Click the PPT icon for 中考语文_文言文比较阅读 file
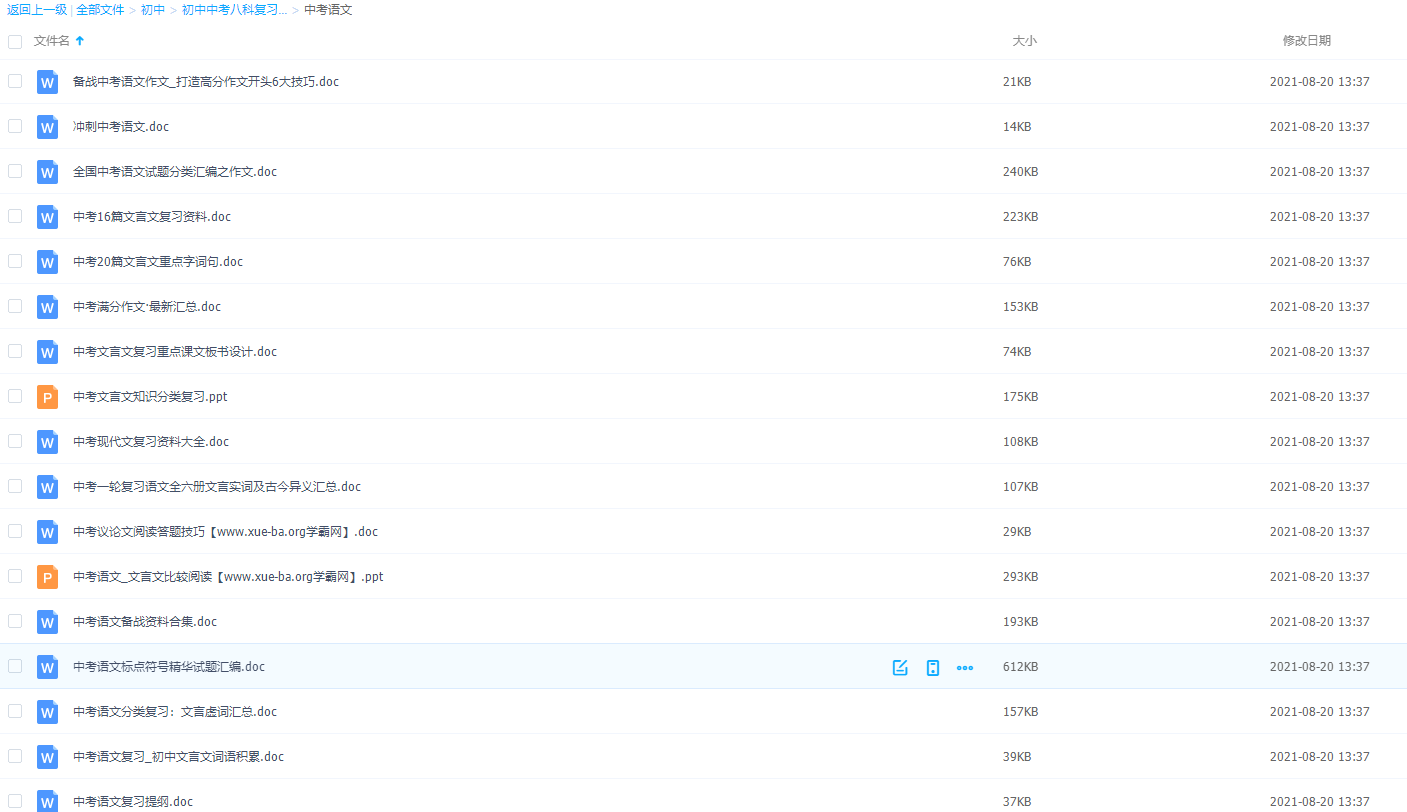 pos(47,577)
